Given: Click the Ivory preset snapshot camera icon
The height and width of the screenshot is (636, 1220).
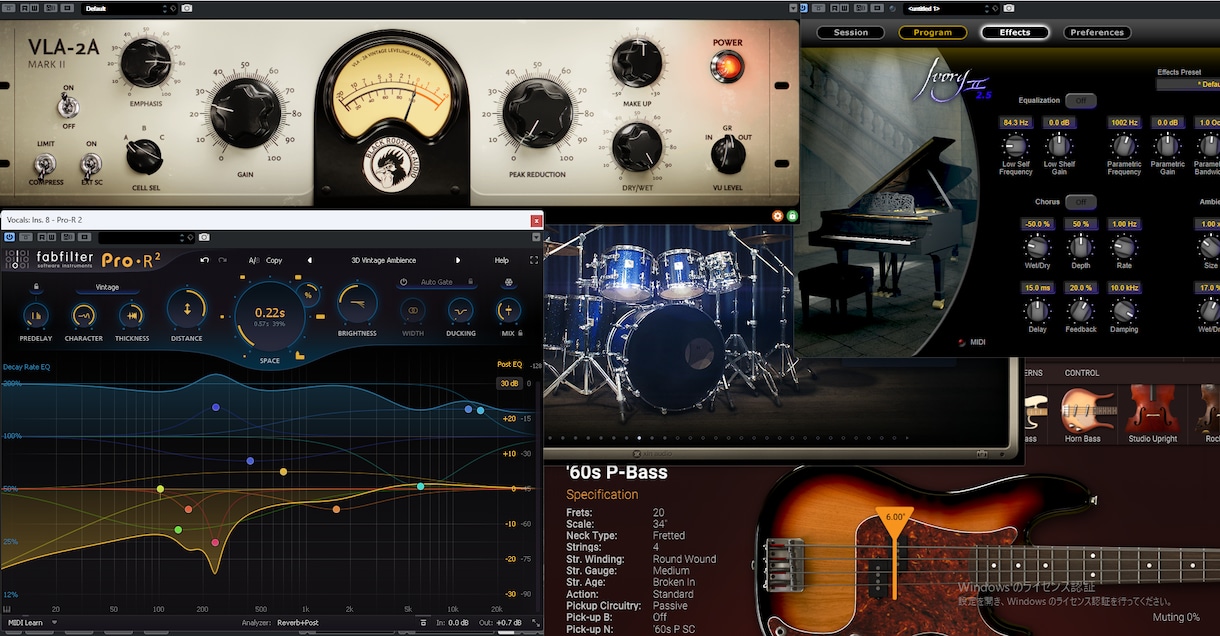Looking at the screenshot, I should tap(1008, 9).
